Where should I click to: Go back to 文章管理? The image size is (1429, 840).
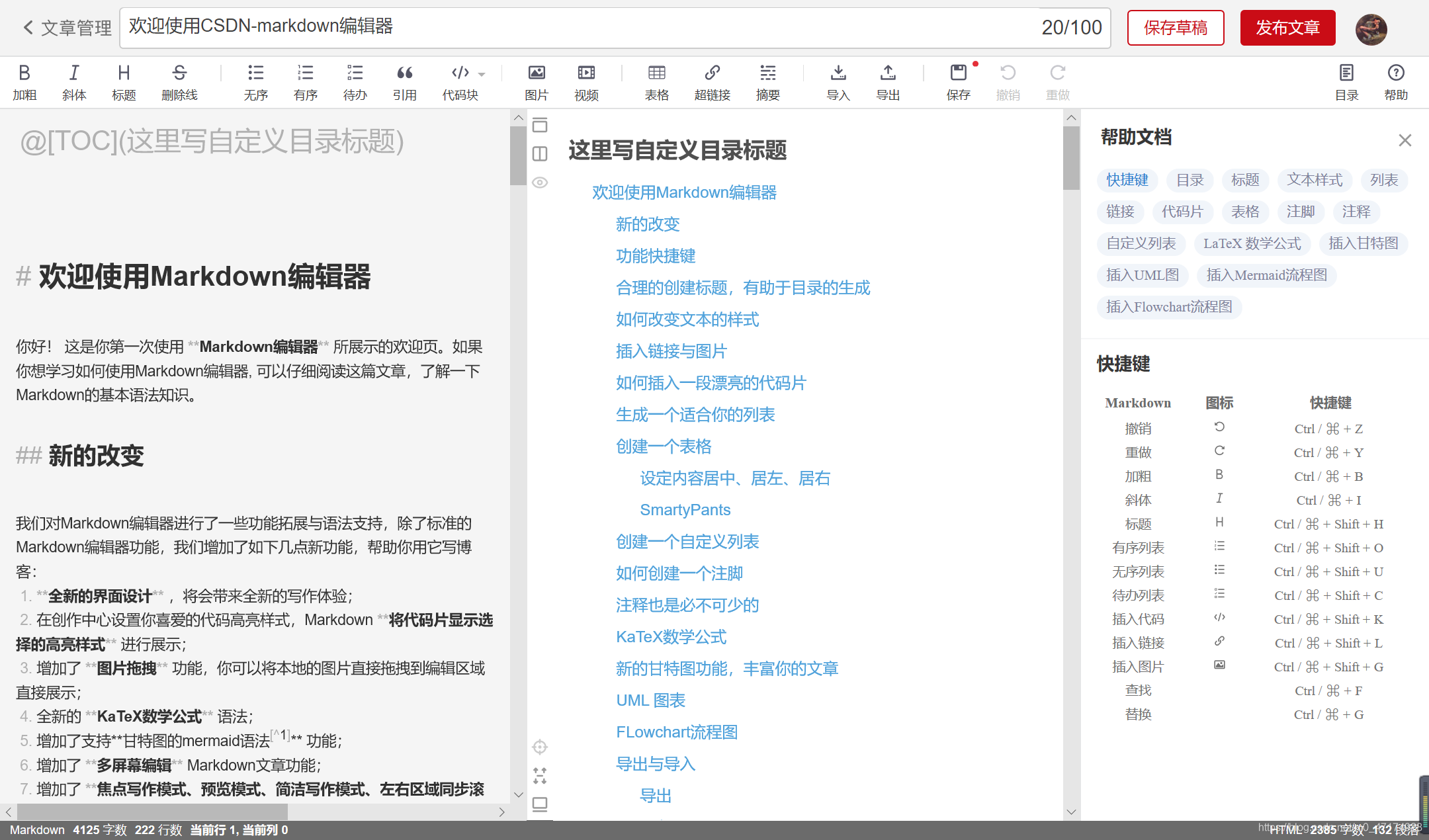67,28
